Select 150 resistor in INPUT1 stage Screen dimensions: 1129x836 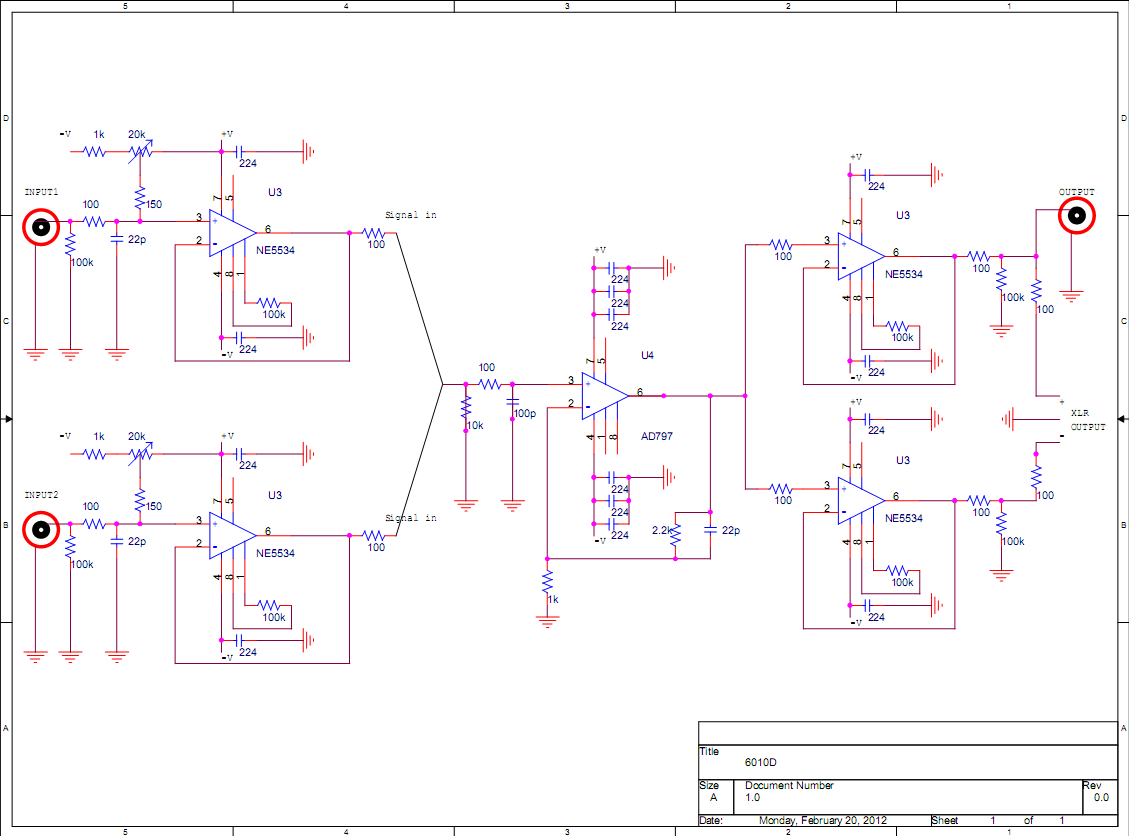[x=140, y=198]
